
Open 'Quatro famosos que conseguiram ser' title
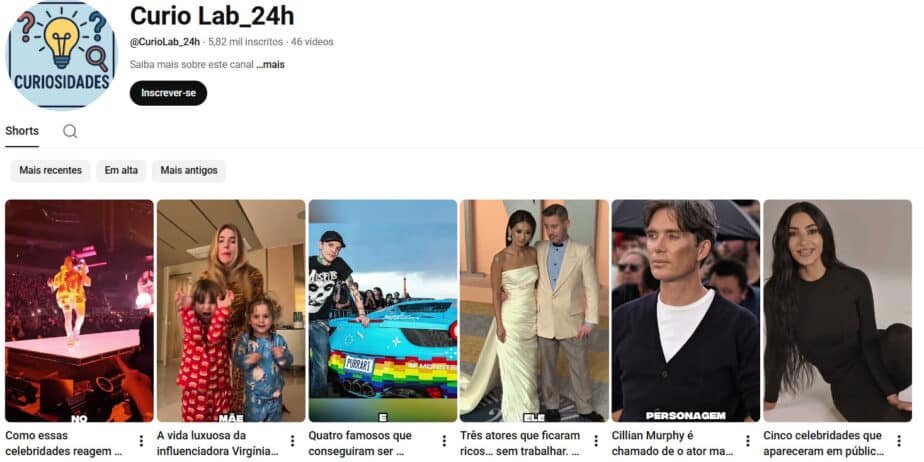click(x=361, y=444)
